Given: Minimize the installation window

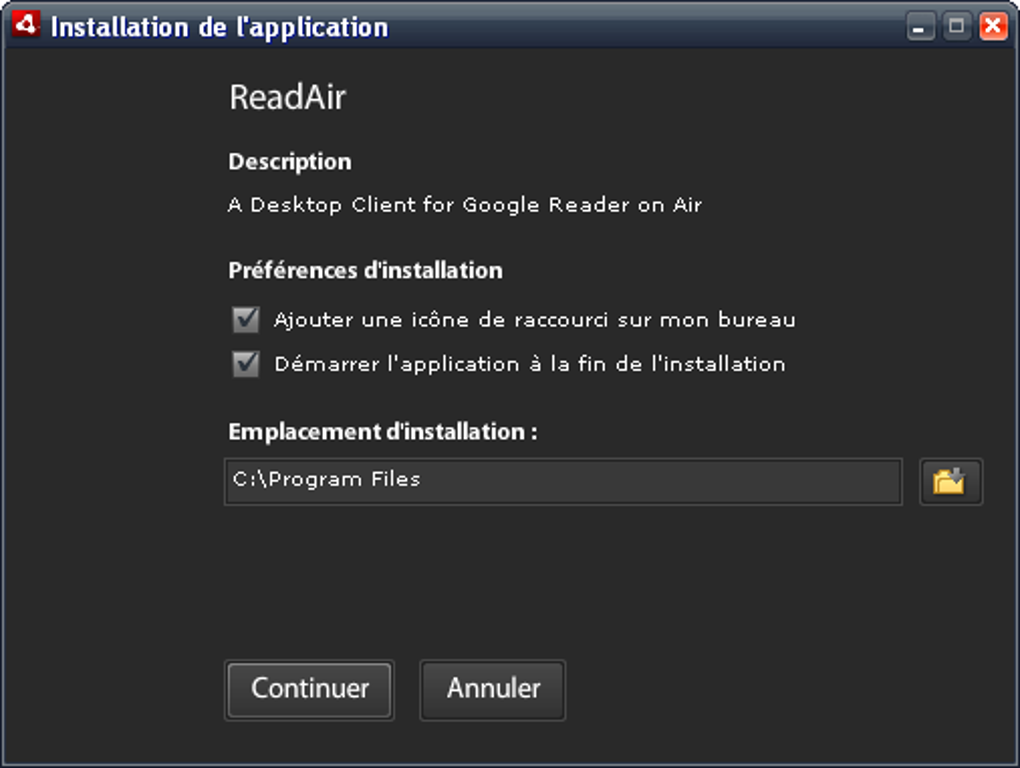Looking at the screenshot, I should (x=920, y=27).
